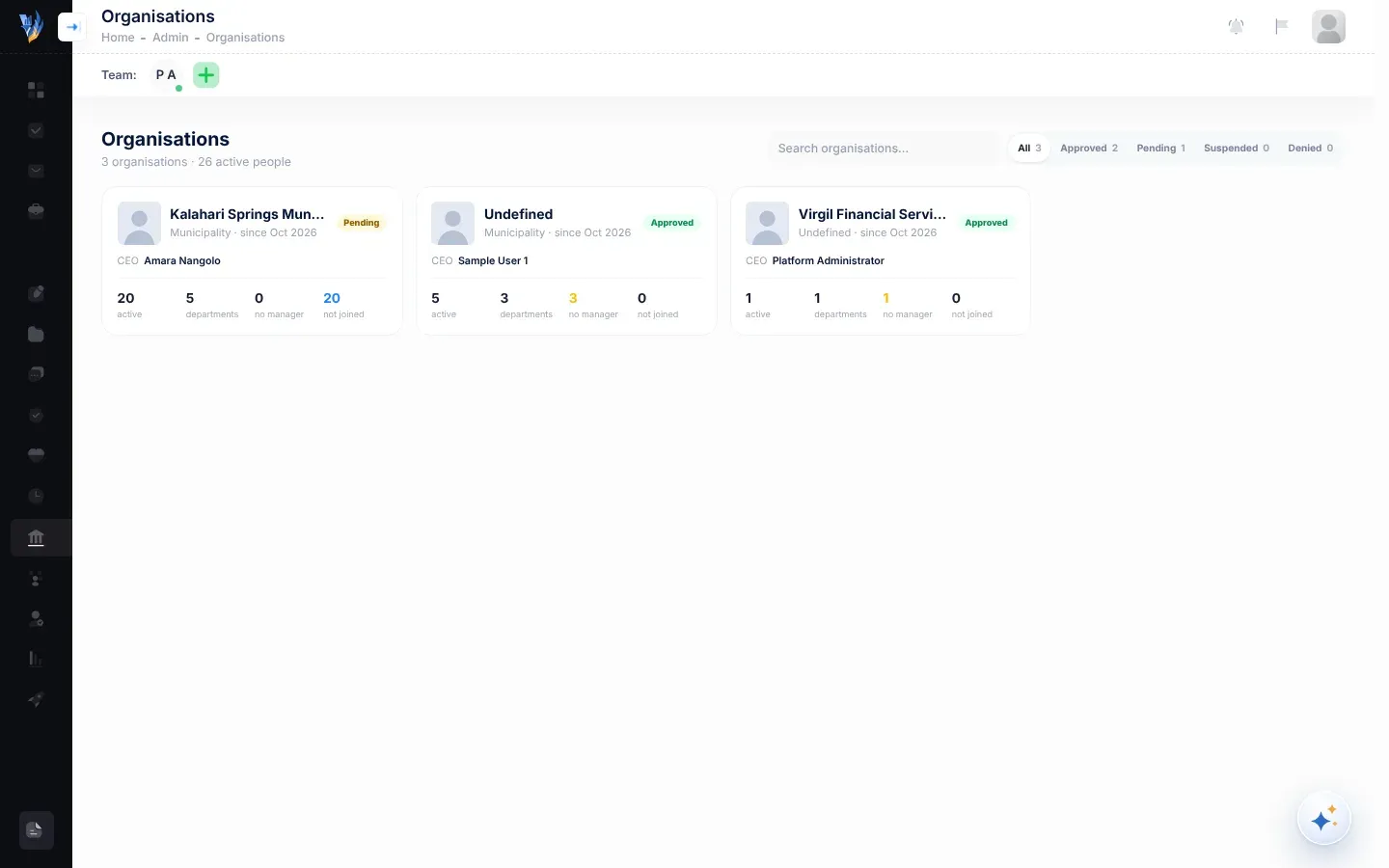
Task: Click the Home breadcrumb link
Action: tap(118, 38)
